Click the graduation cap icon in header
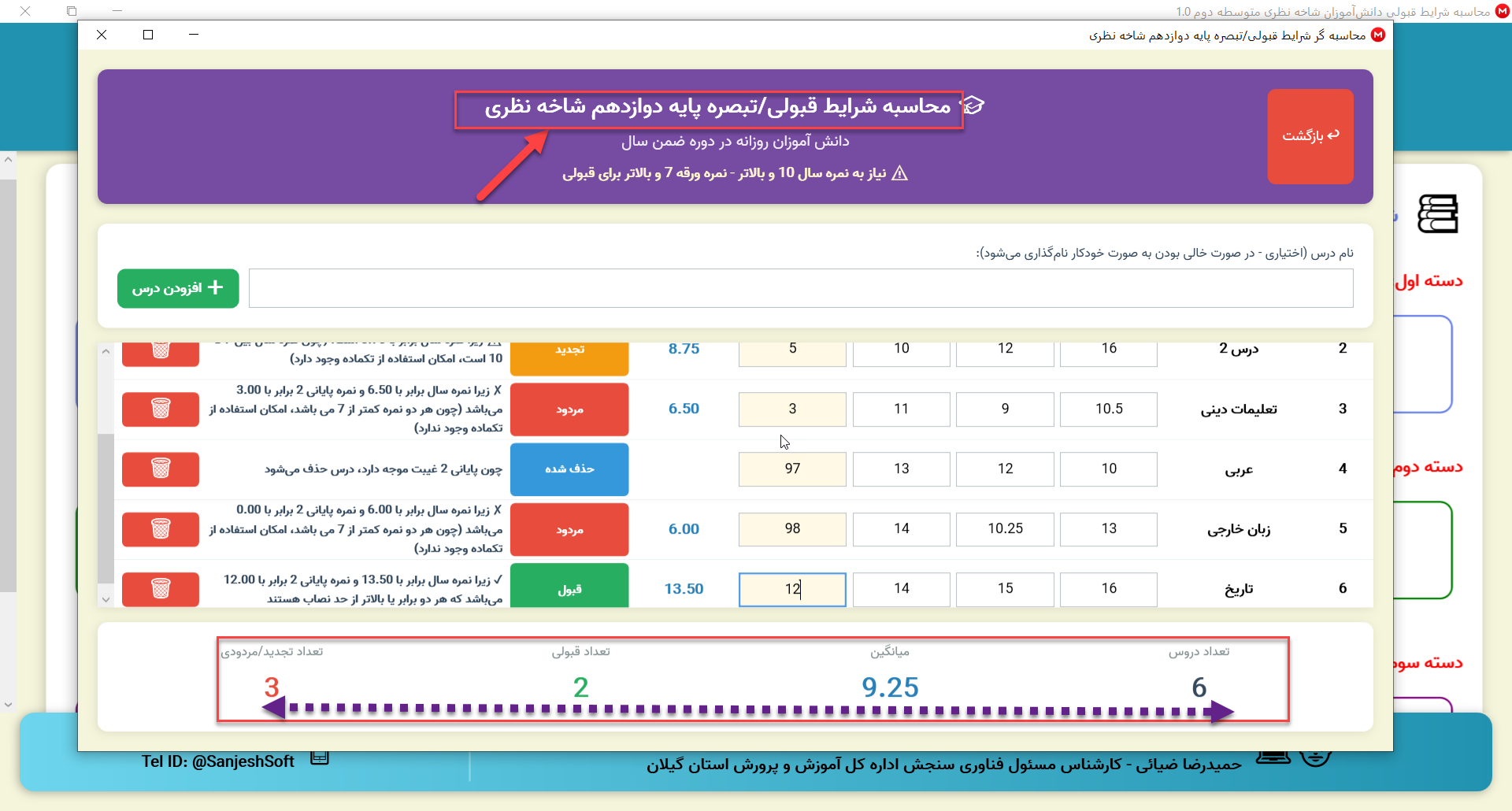 click(974, 106)
